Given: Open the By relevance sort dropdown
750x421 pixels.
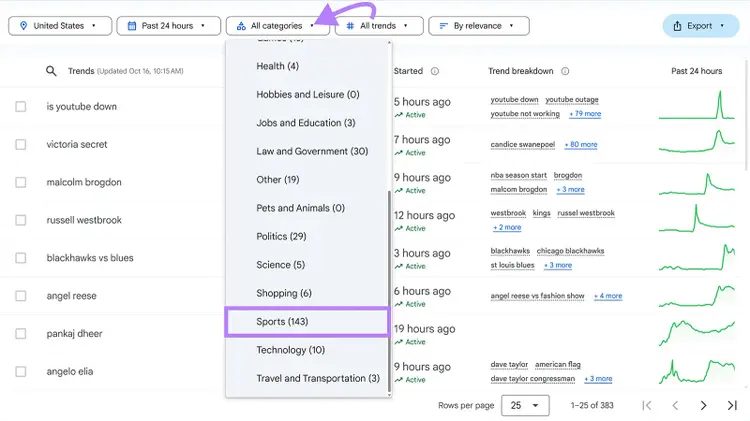Looking at the screenshot, I should click(x=479, y=26).
